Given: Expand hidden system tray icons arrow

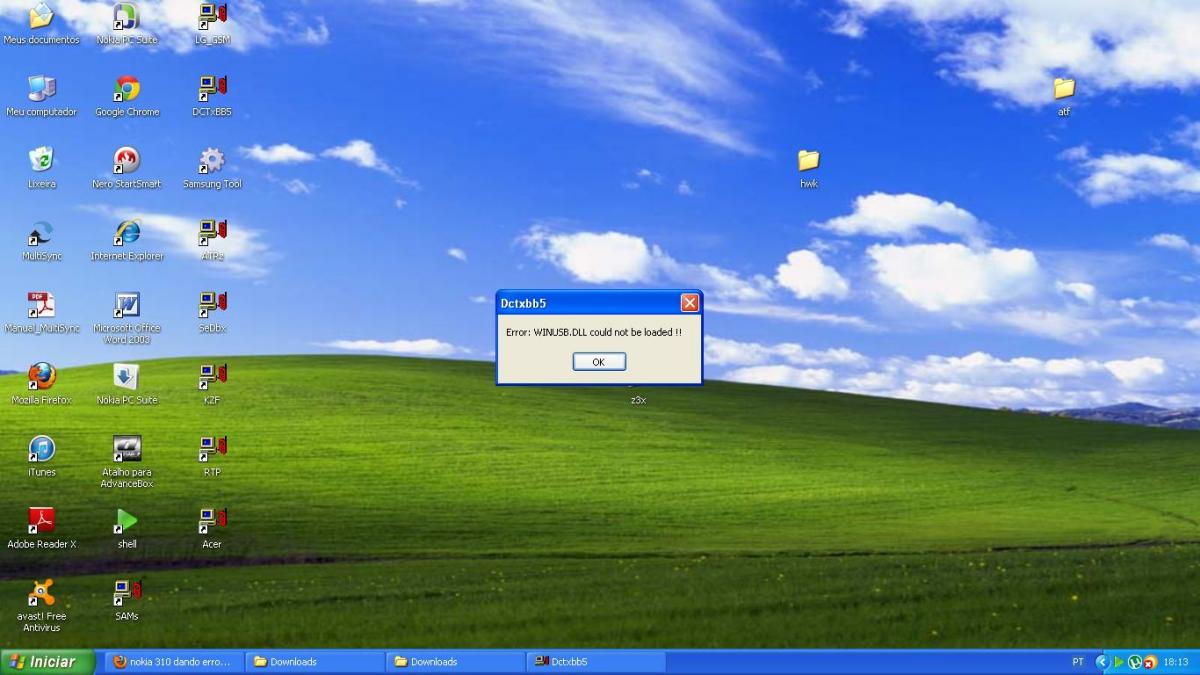Looking at the screenshot, I should click(x=1103, y=662).
